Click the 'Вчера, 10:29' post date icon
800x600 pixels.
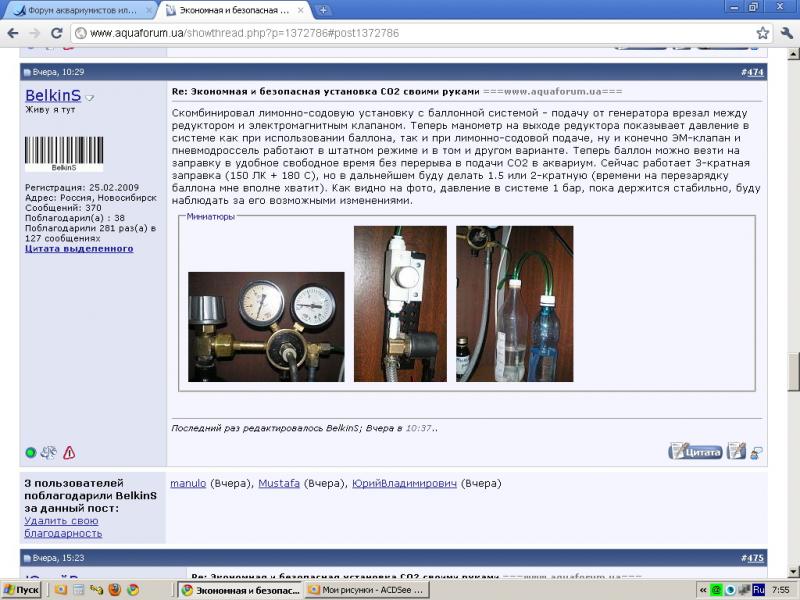tap(27, 72)
